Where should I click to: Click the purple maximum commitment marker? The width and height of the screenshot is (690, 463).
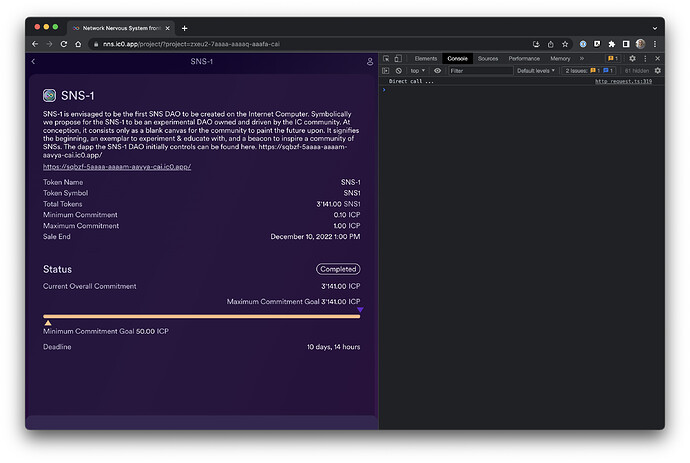coord(360,310)
